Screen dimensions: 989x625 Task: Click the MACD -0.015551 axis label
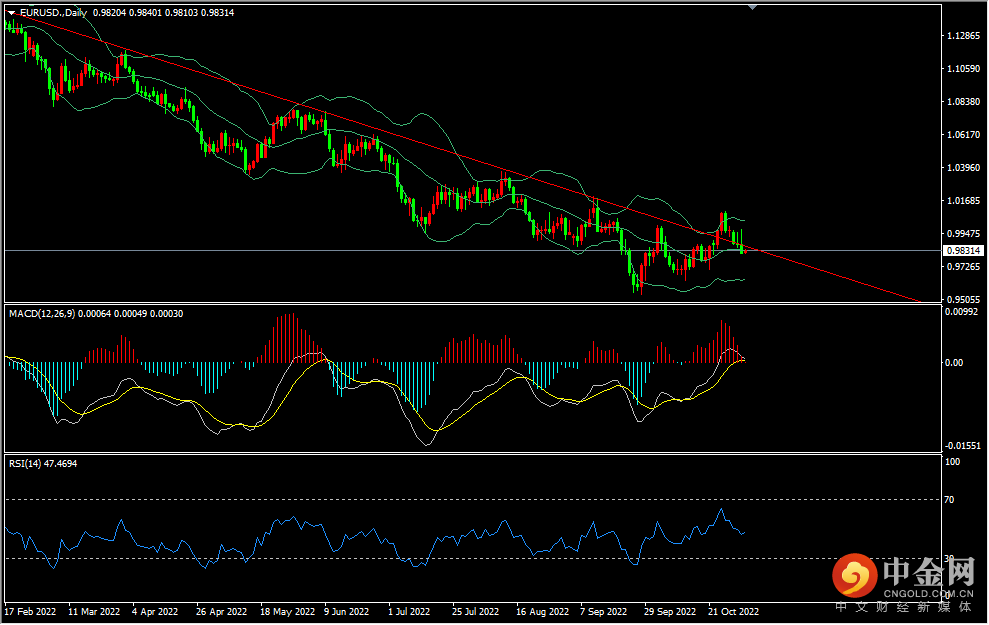962,446
